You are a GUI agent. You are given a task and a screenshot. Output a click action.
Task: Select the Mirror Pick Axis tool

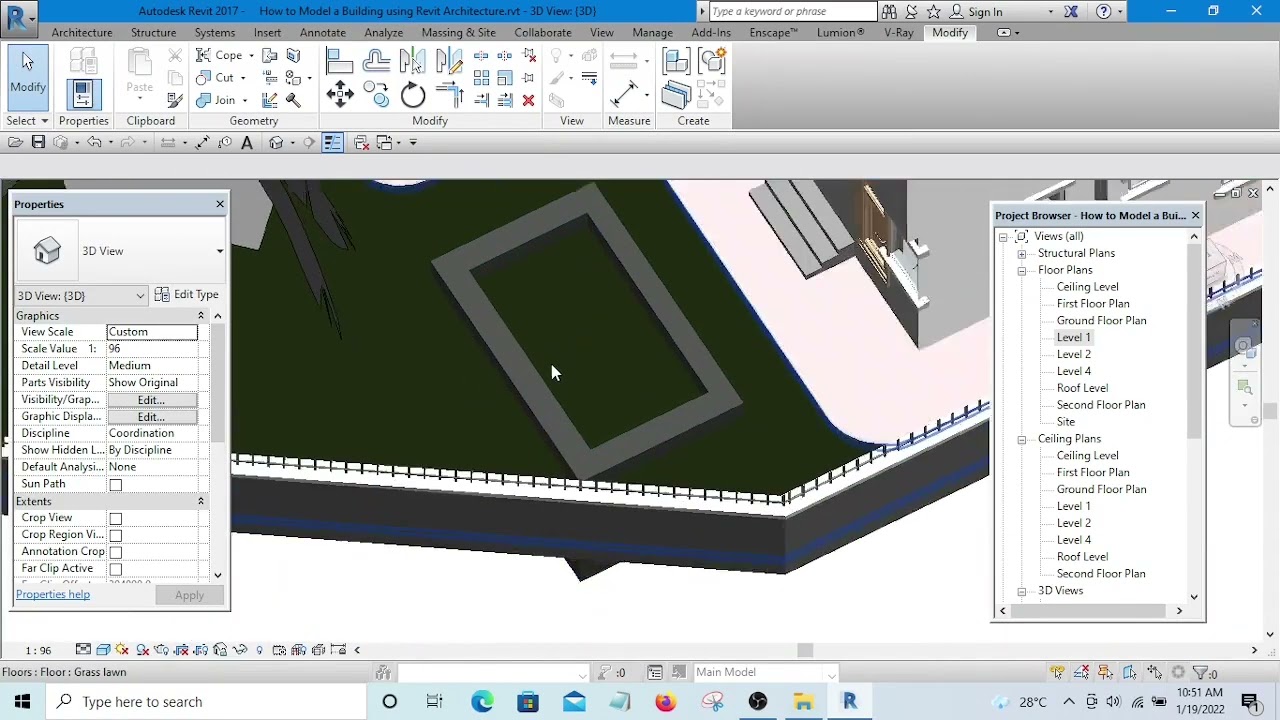tap(412, 62)
